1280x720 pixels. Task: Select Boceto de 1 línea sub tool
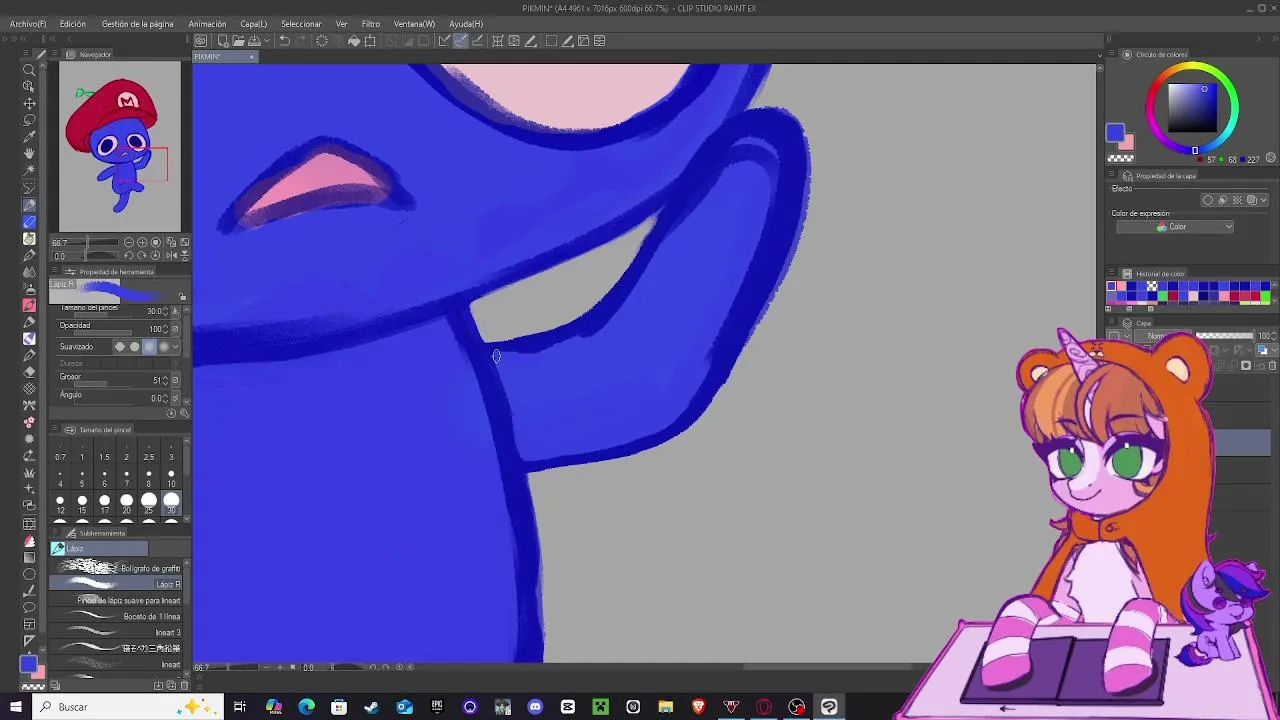click(x=117, y=616)
